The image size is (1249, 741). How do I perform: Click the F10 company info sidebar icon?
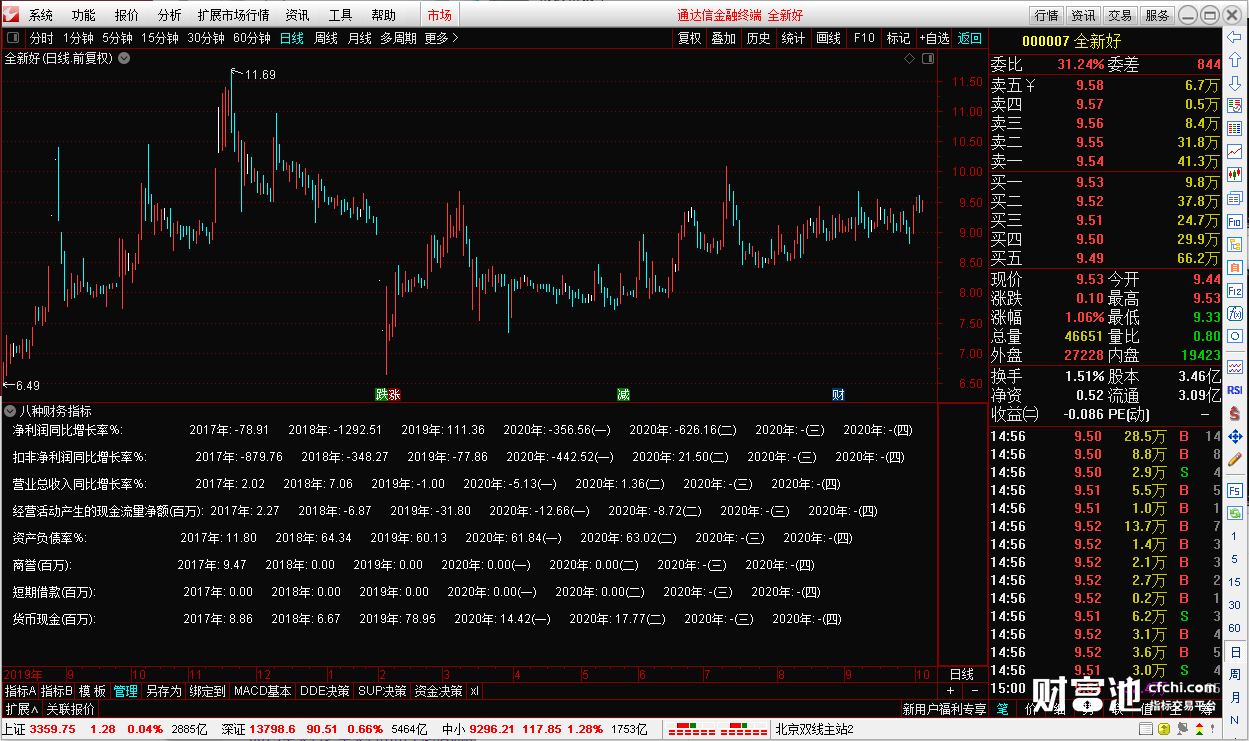click(1235, 221)
